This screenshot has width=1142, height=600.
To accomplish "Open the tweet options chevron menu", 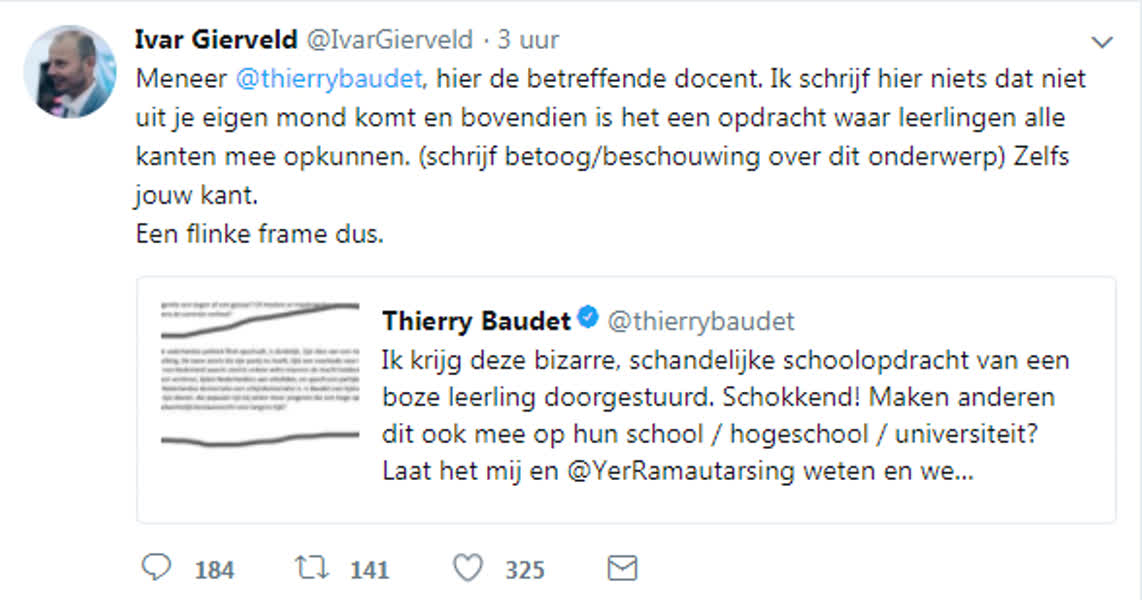I will click(1101, 42).
